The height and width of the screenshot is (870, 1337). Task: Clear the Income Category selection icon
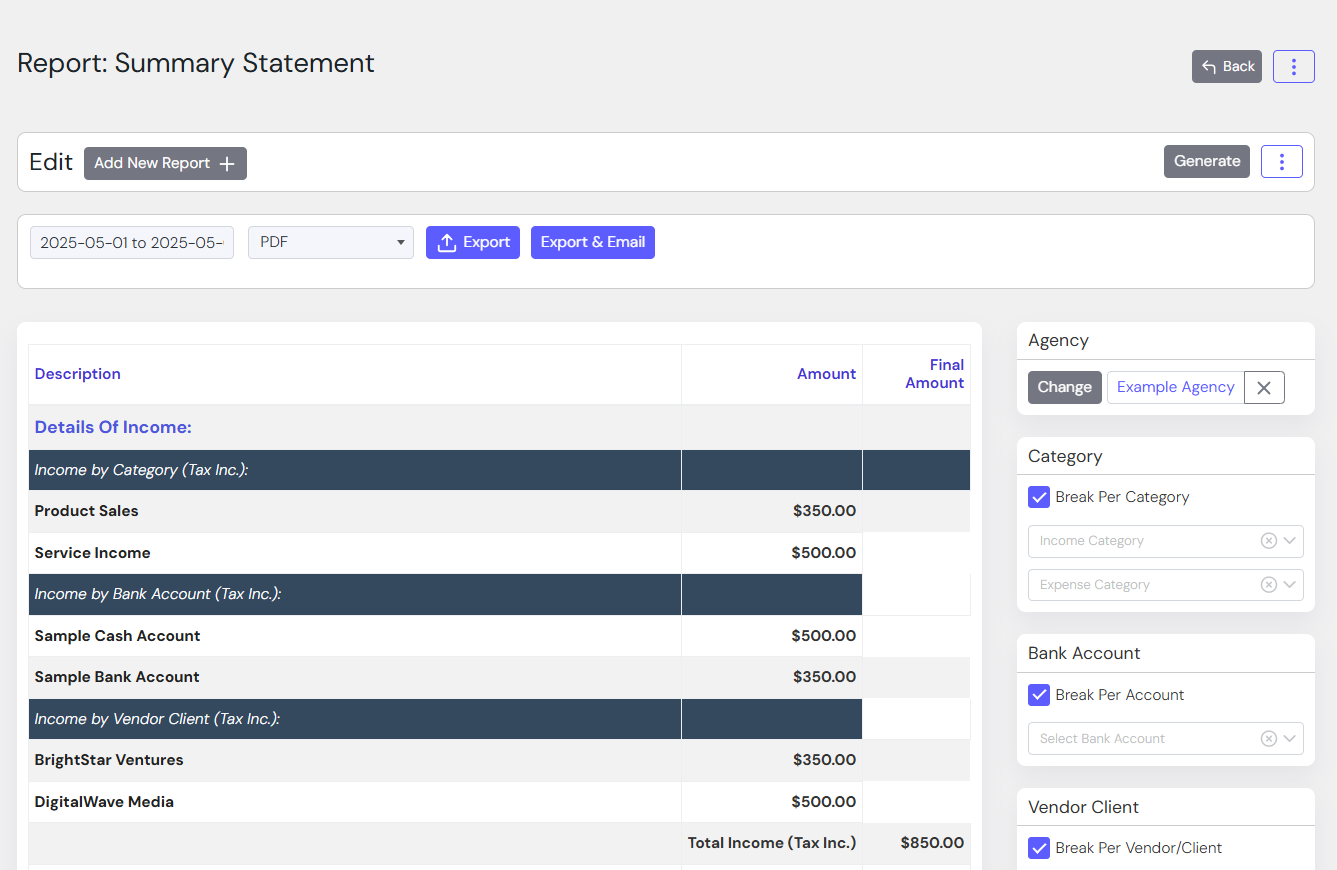pyautogui.click(x=1268, y=541)
